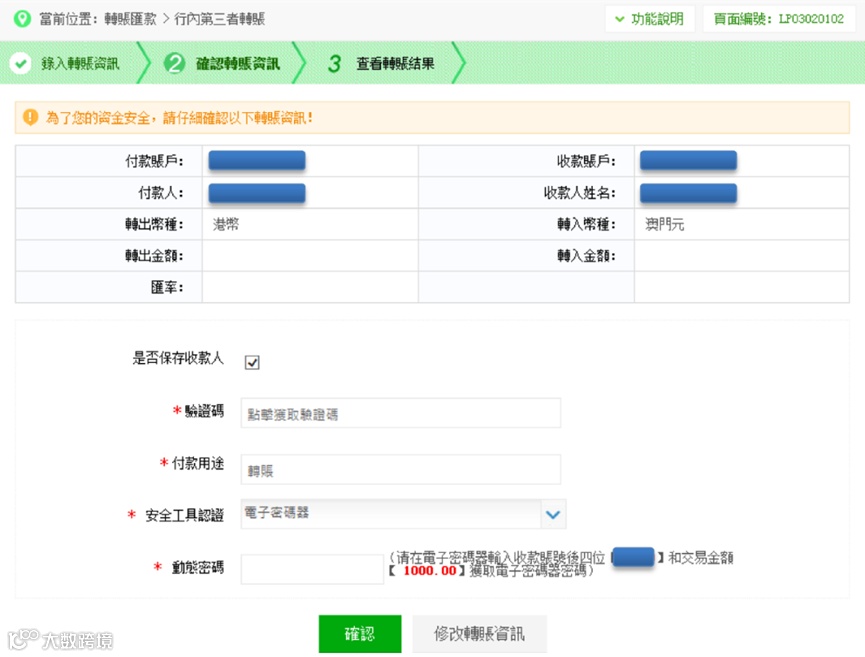Click the 轉出幣種 label
The width and height of the screenshot is (865, 657).
pyautogui.click(x=154, y=224)
